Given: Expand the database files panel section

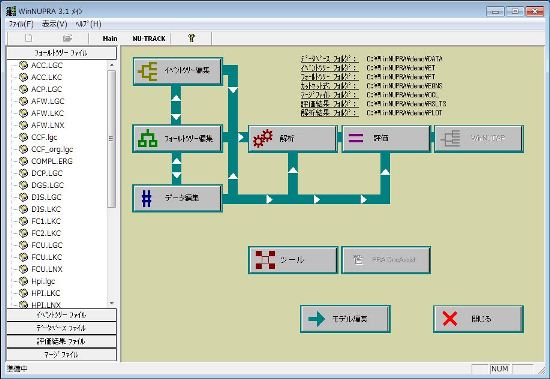Looking at the screenshot, I should pos(61,328).
